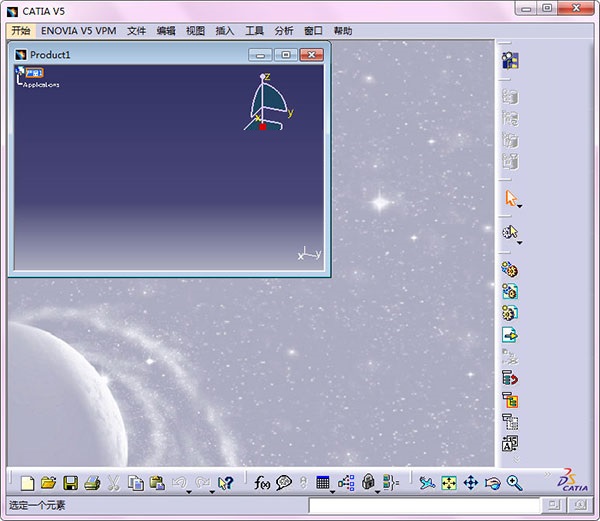The width and height of the screenshot is (600, 521).
Task: Click the Cut scissors icon
Action: pyautogui.click(x=113, y=483)
